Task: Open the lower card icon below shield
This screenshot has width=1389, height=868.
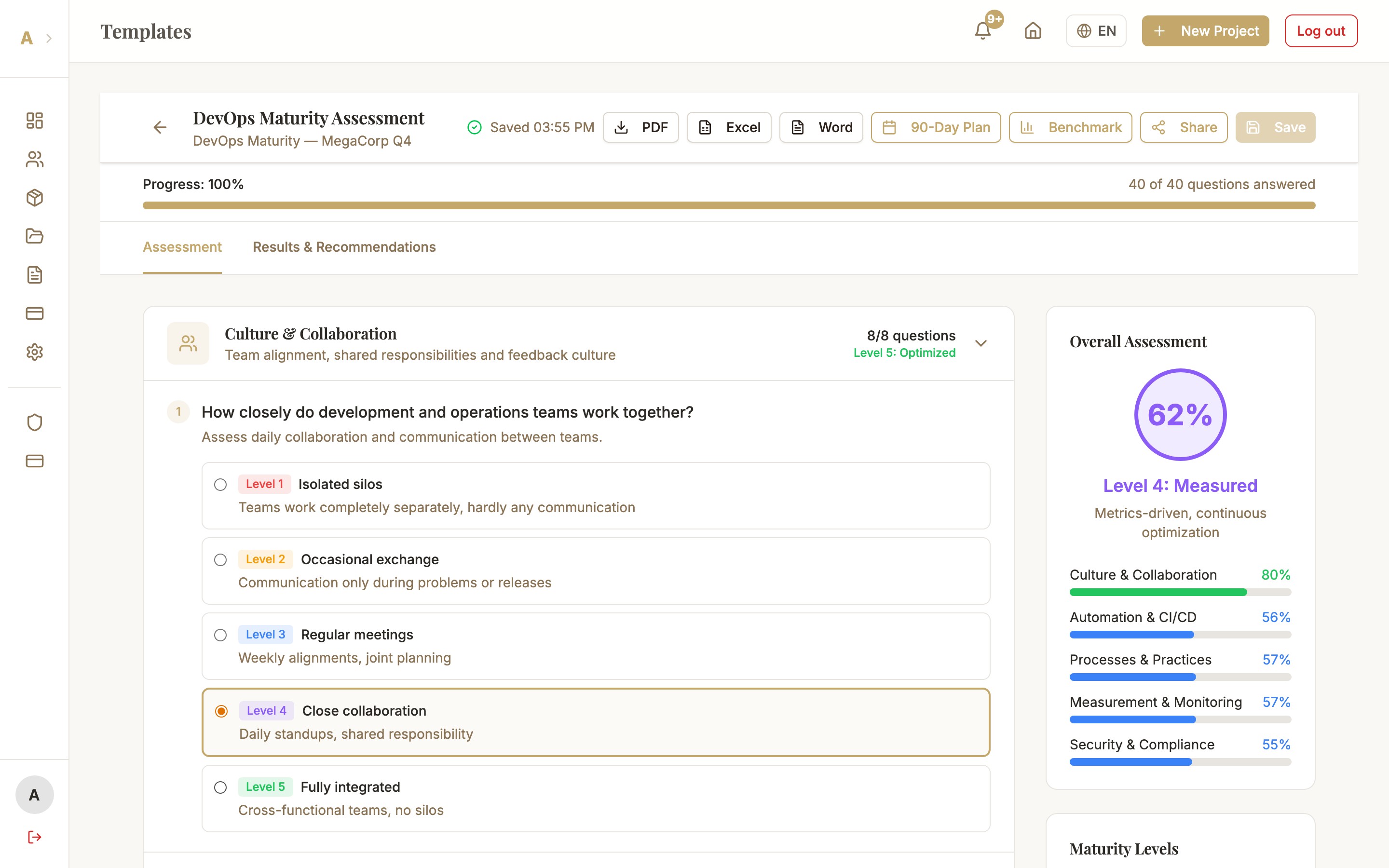Action: 34,461
